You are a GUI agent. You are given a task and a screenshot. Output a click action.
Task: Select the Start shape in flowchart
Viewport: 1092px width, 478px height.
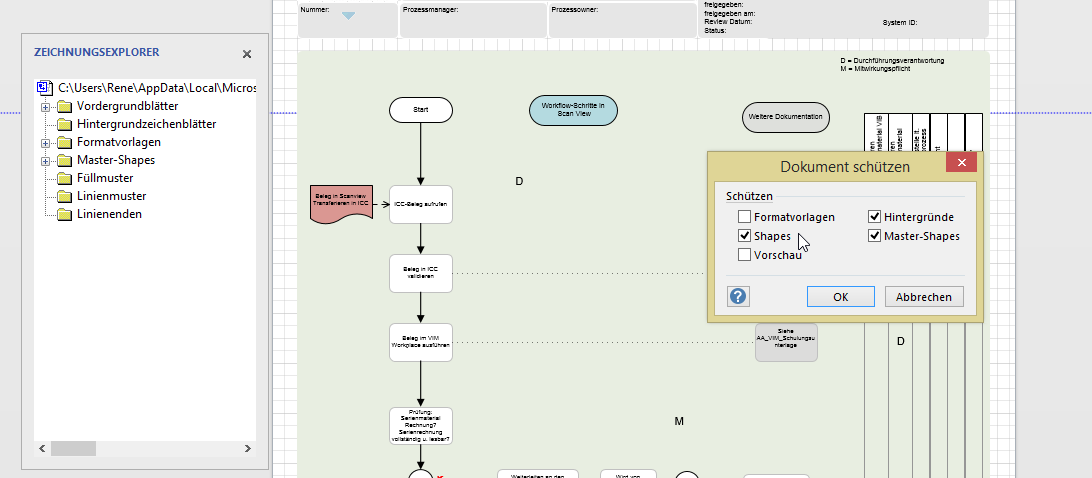420,110
